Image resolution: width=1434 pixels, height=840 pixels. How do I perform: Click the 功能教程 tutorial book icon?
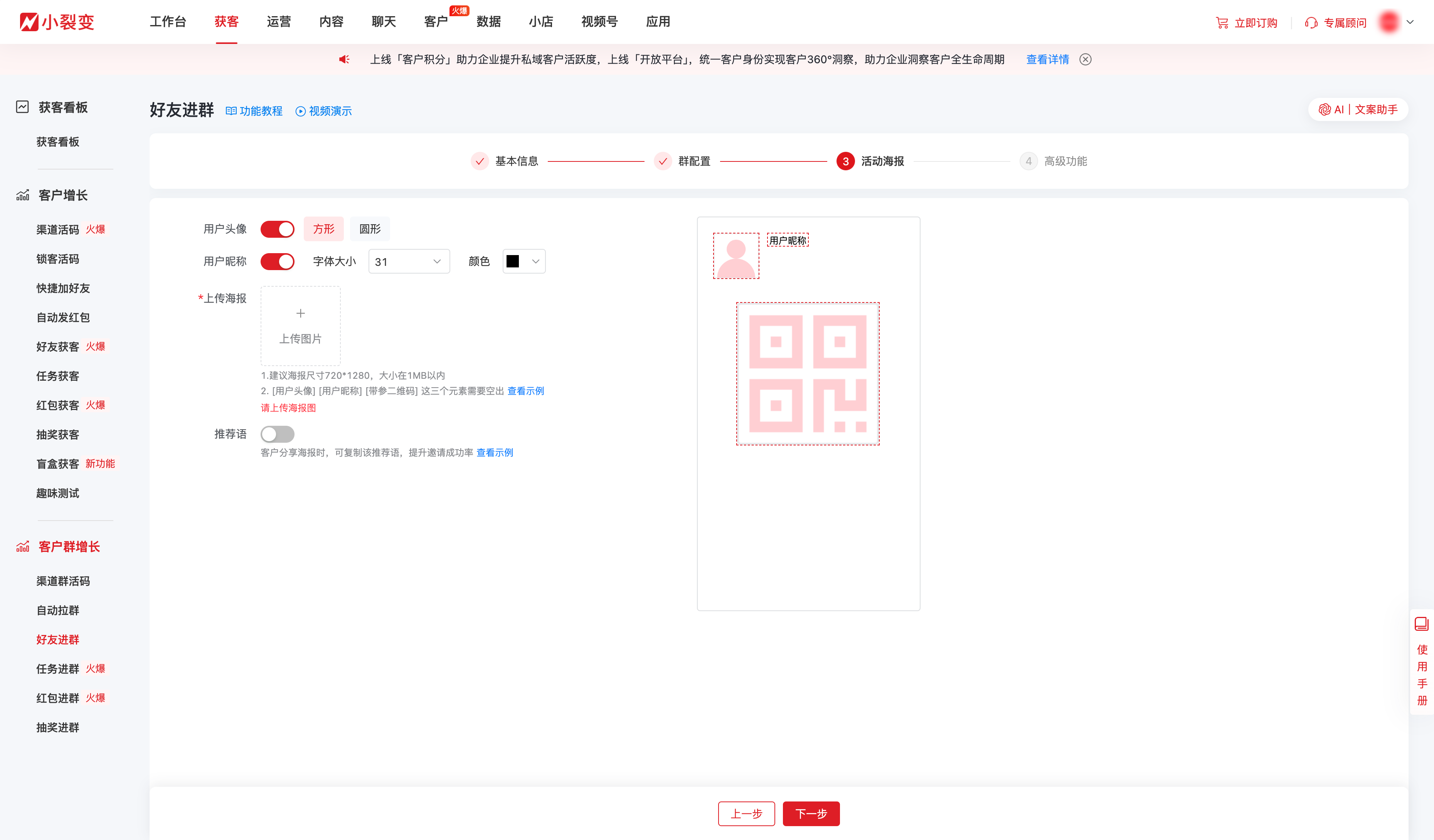point(231,111)
